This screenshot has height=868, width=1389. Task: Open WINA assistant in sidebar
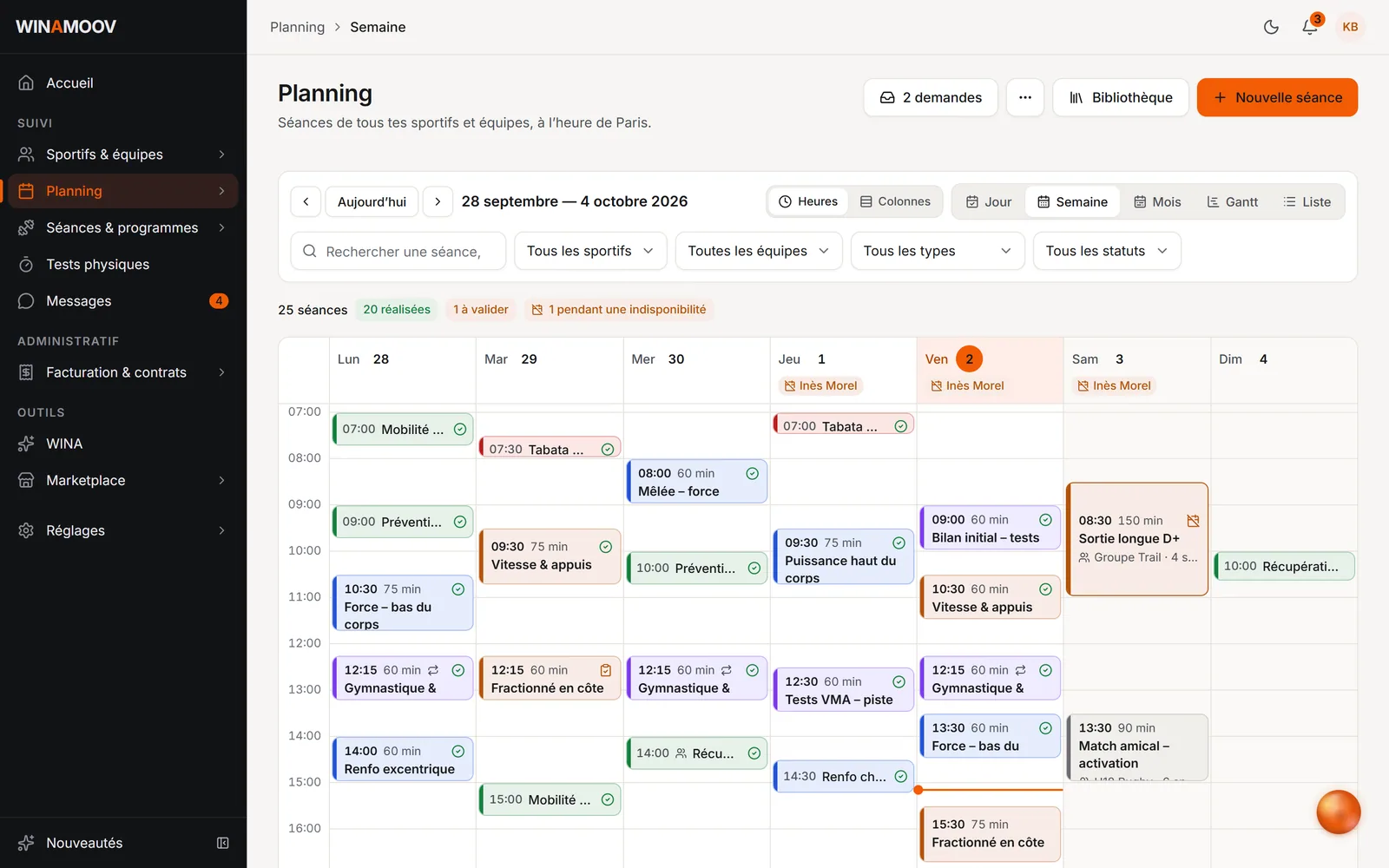(123, 444)
